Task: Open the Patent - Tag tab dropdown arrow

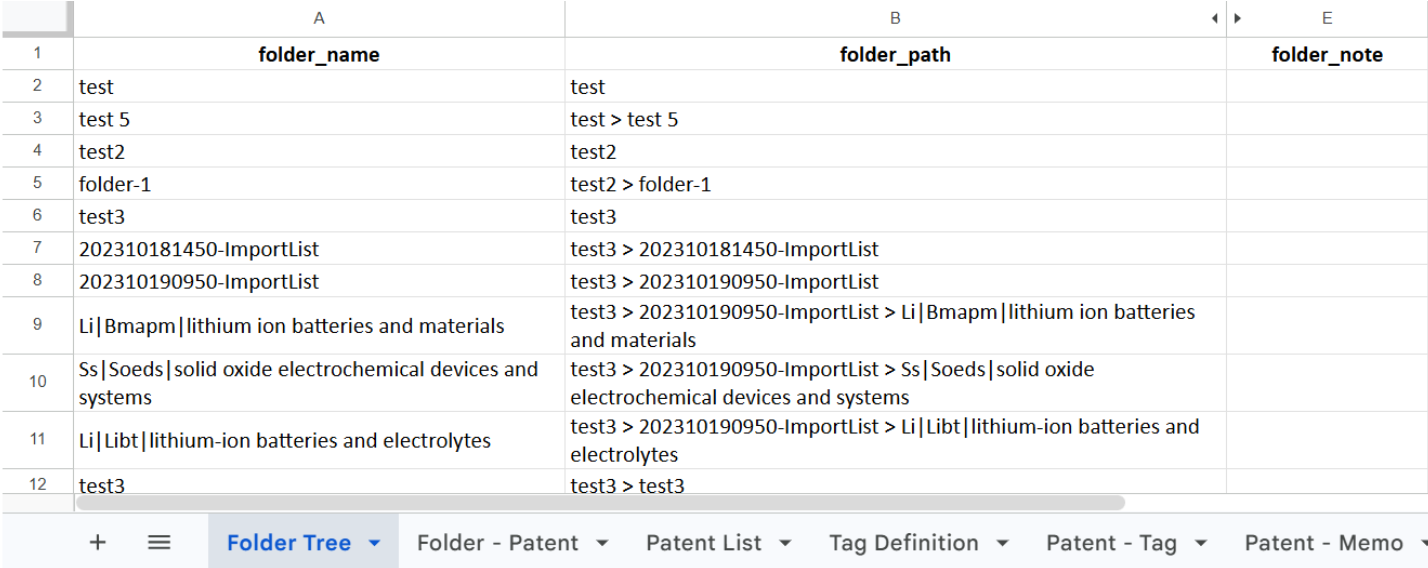Action: (x=1201, y=543)
